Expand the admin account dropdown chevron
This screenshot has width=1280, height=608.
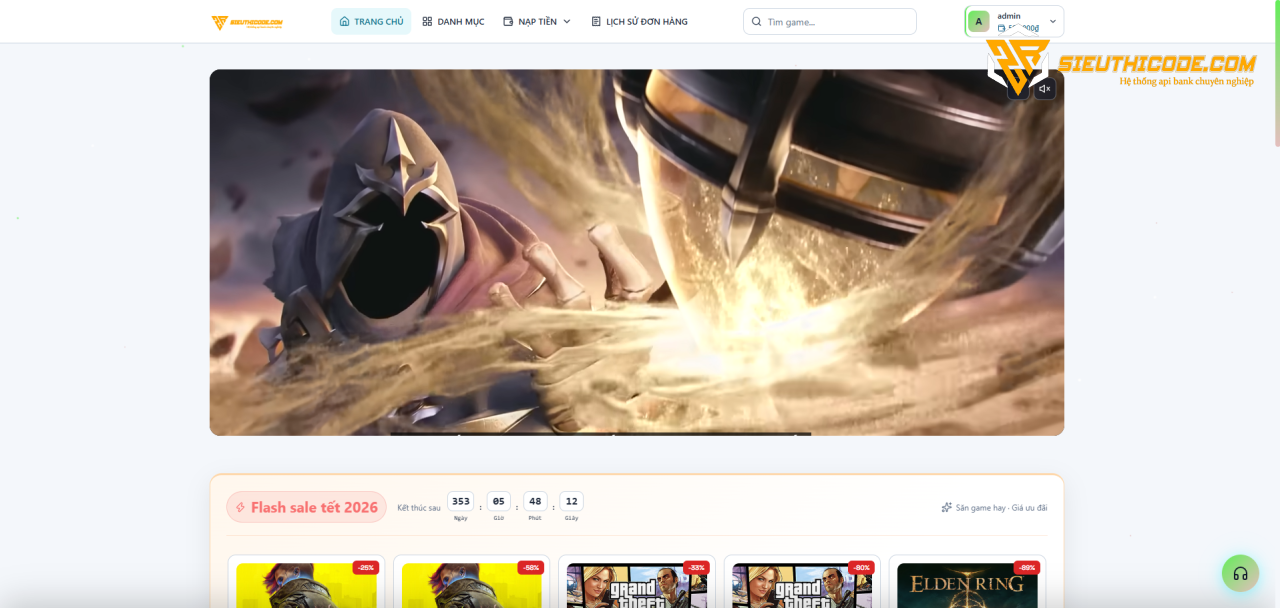coord(1052,21)
